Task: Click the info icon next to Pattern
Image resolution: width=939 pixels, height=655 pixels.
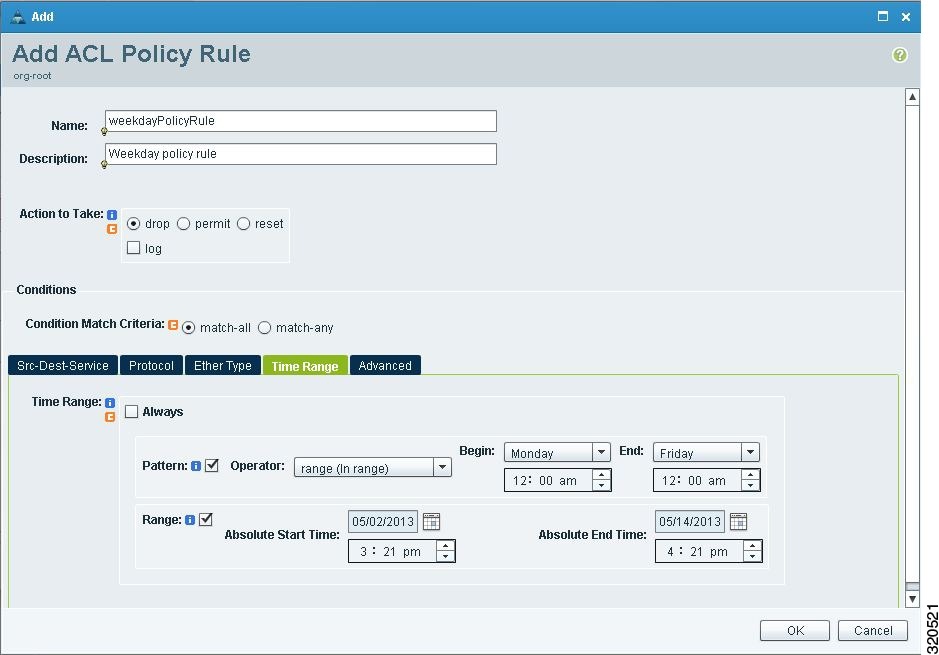Action: [x=196, y=466]
